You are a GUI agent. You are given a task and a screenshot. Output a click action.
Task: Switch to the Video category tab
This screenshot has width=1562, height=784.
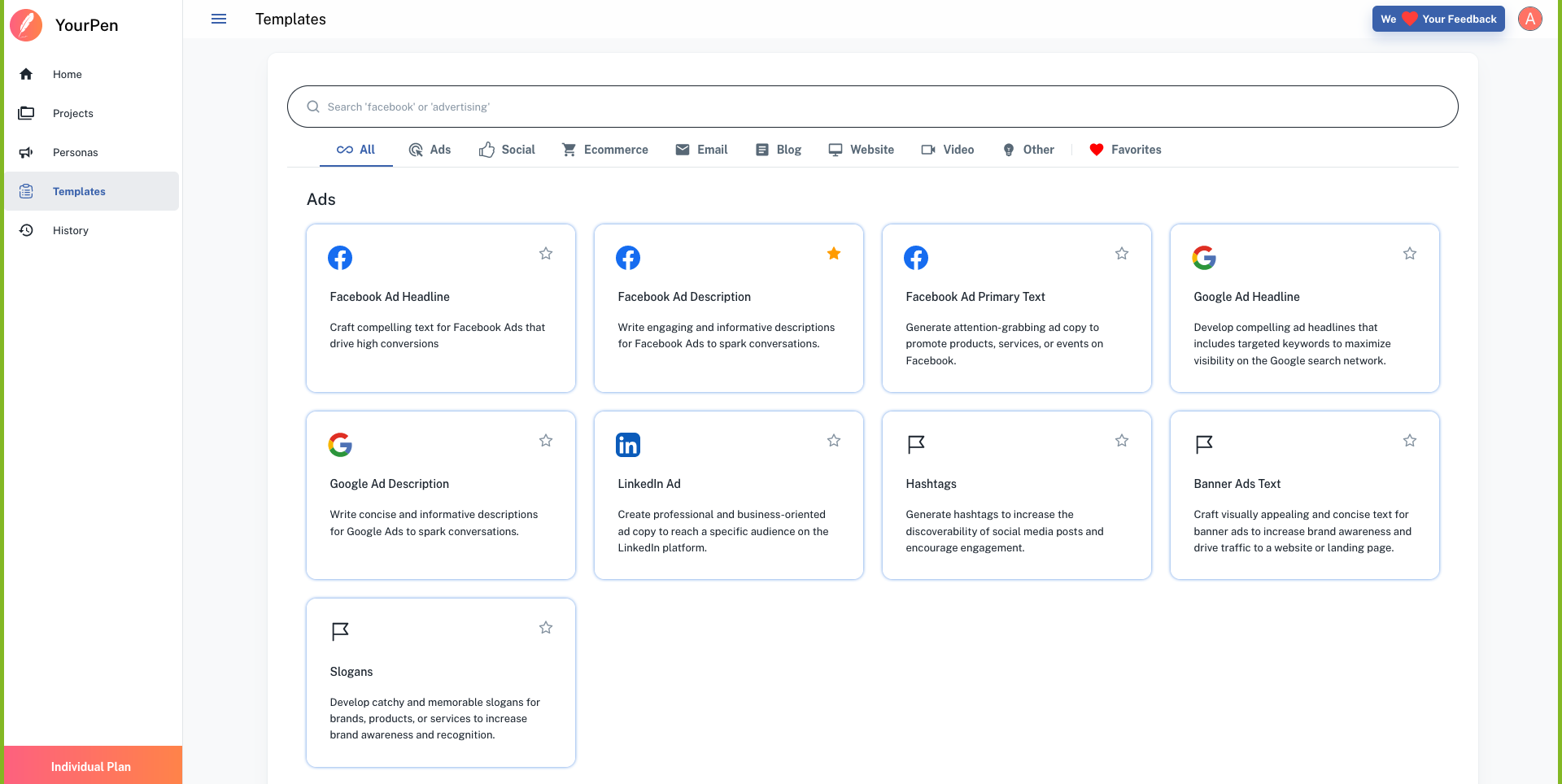pyautogui.click(x=948, y=150)
